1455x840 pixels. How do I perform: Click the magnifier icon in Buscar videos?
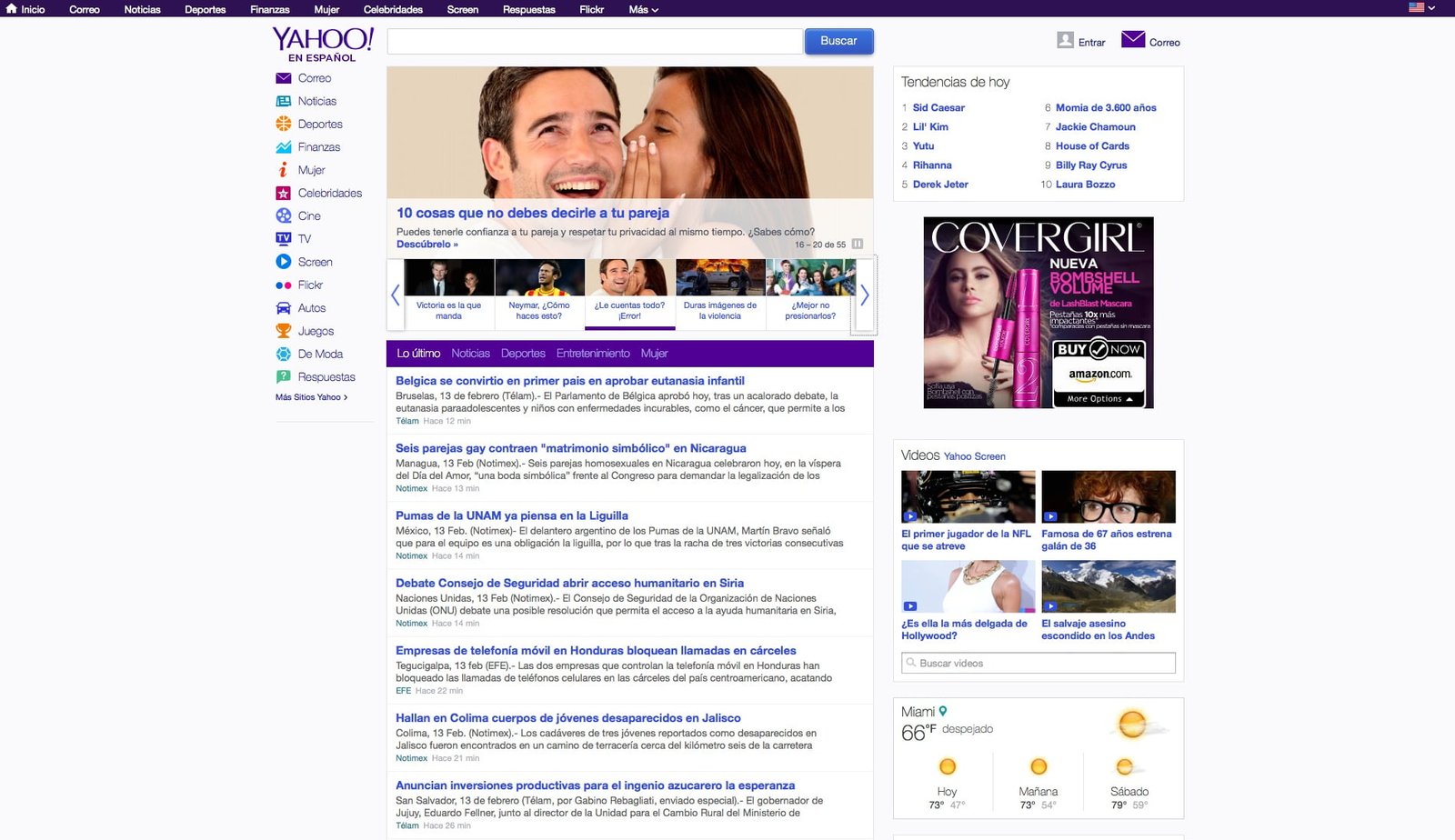(x=910, y=663)
